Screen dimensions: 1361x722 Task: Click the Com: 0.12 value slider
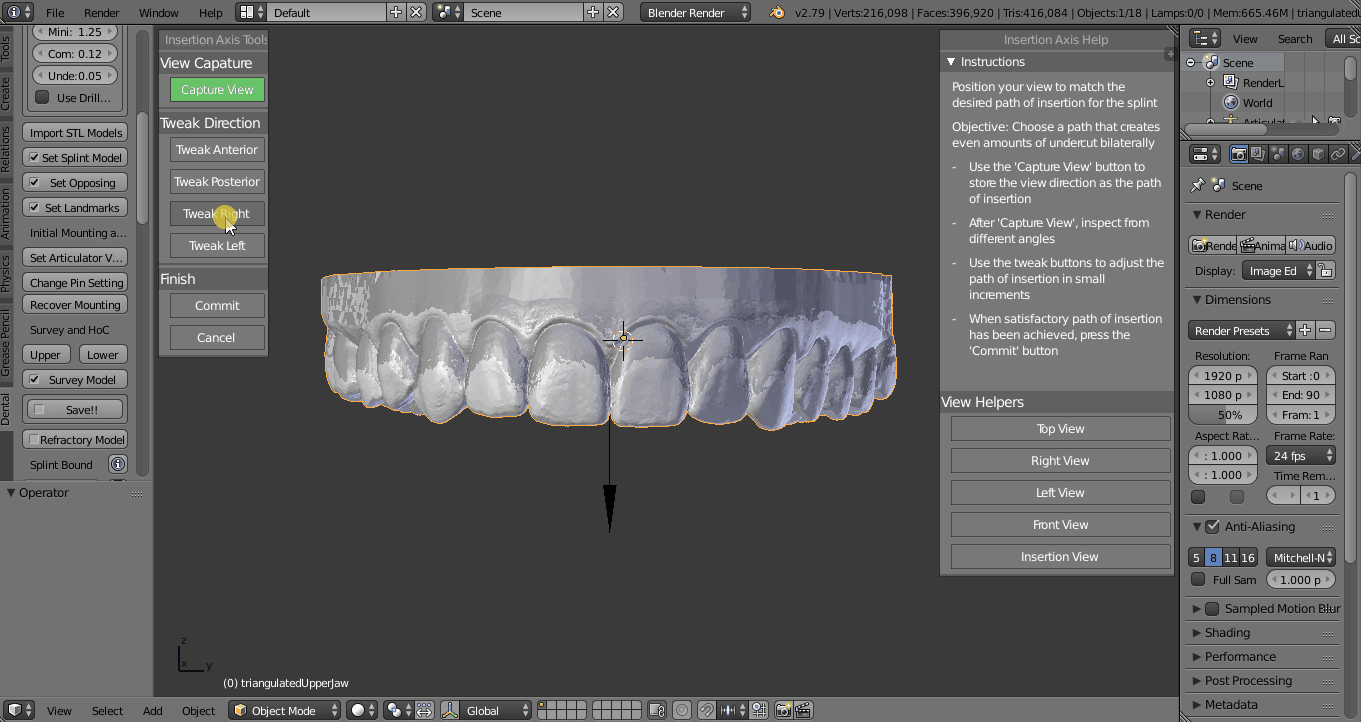(76, 53)
